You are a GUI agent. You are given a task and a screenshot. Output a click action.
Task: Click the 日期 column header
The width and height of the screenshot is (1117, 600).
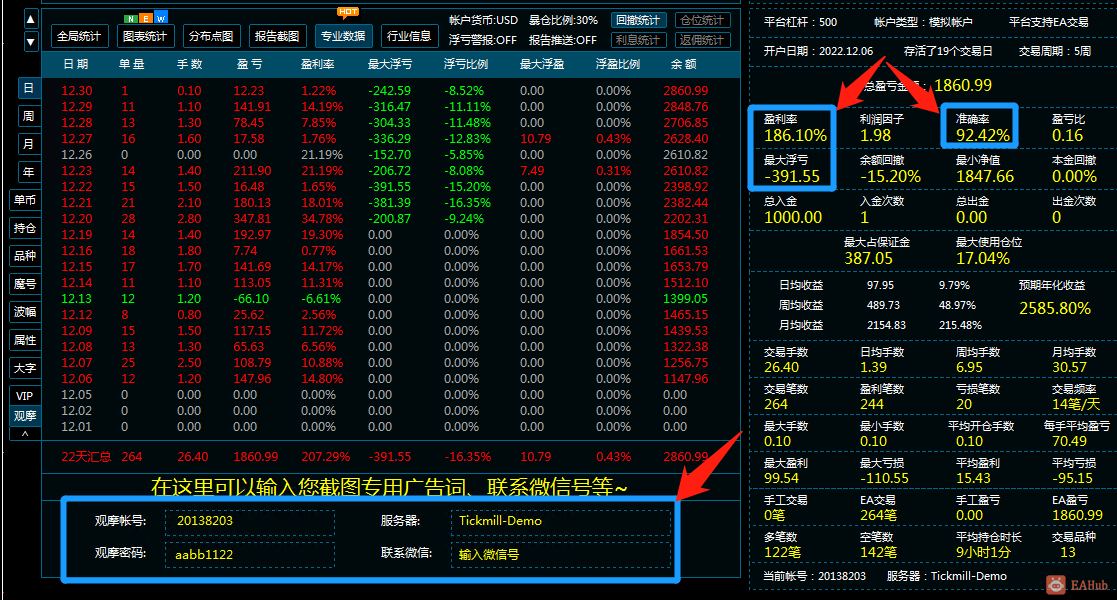click(x=76, y=64)
